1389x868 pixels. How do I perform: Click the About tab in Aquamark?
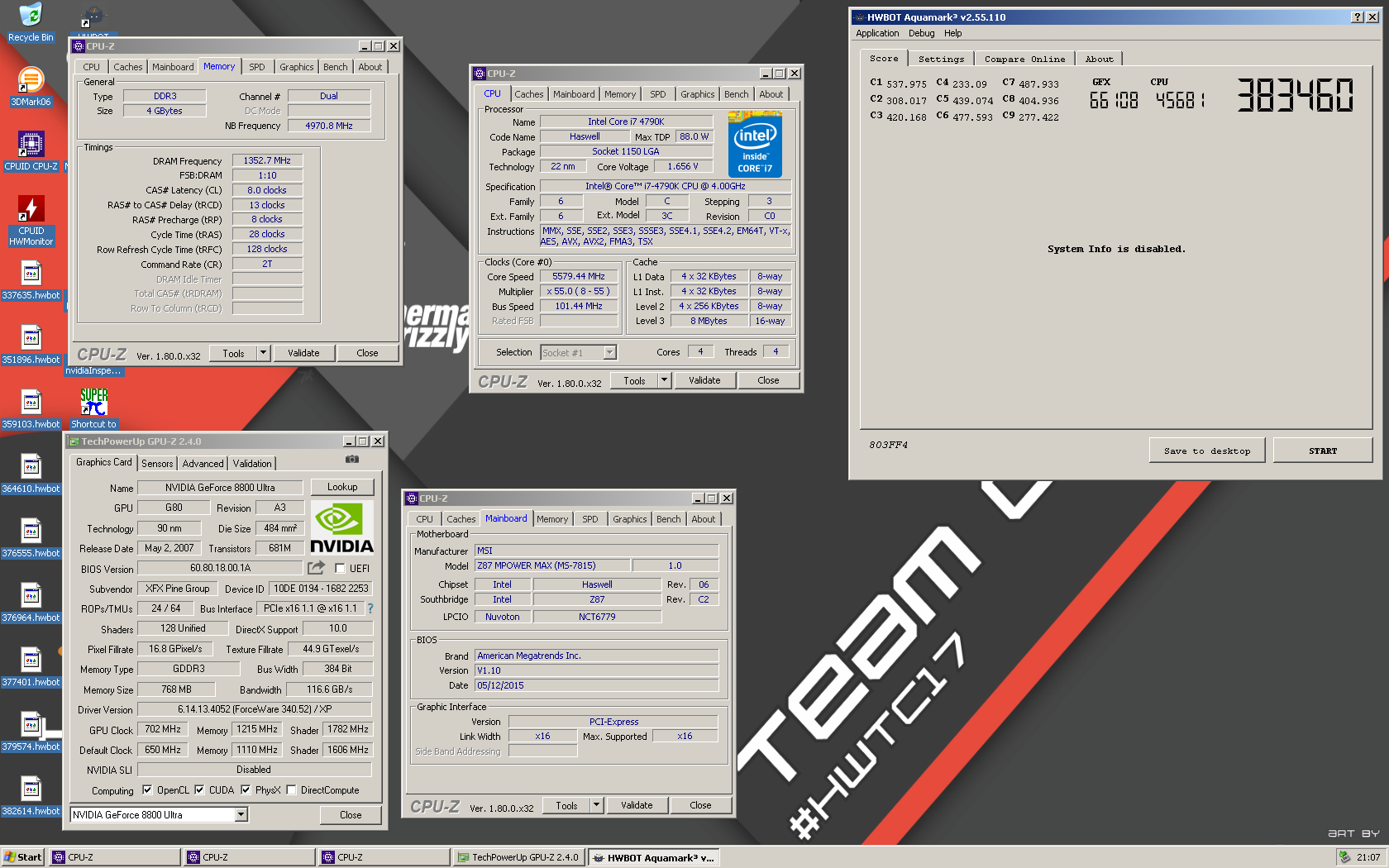1099,60
